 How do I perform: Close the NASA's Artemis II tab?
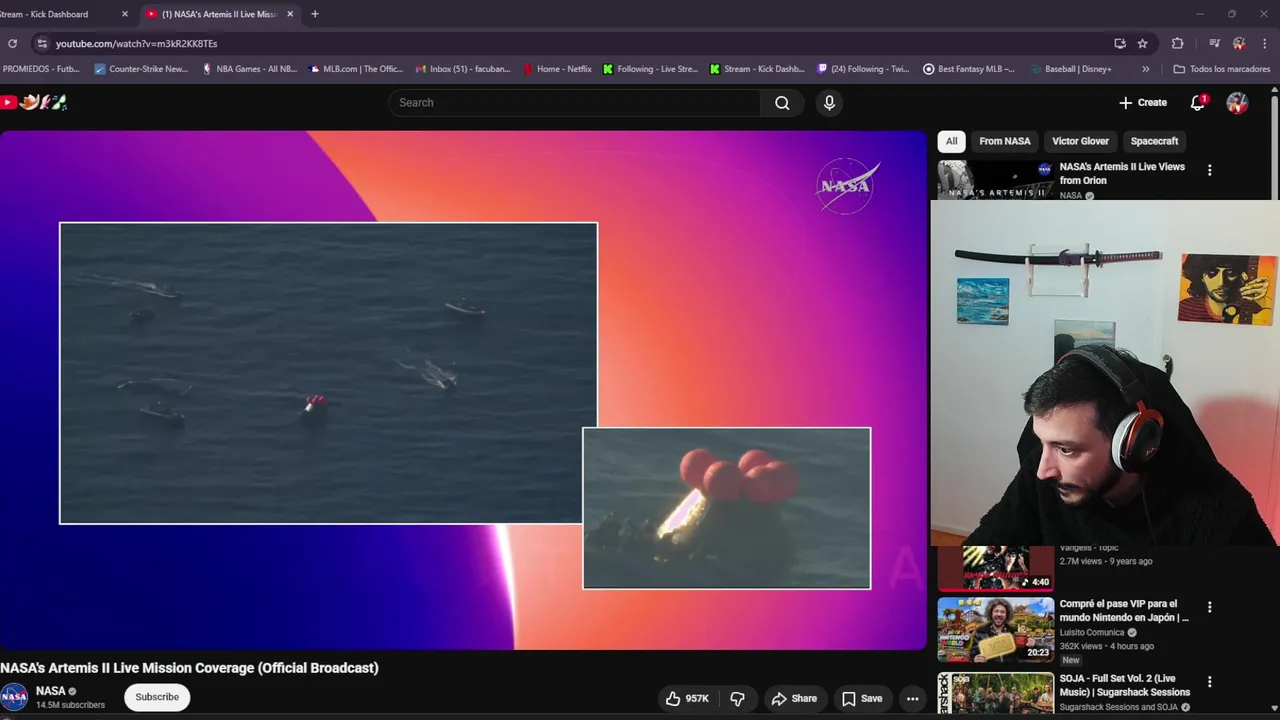point(290,14)
